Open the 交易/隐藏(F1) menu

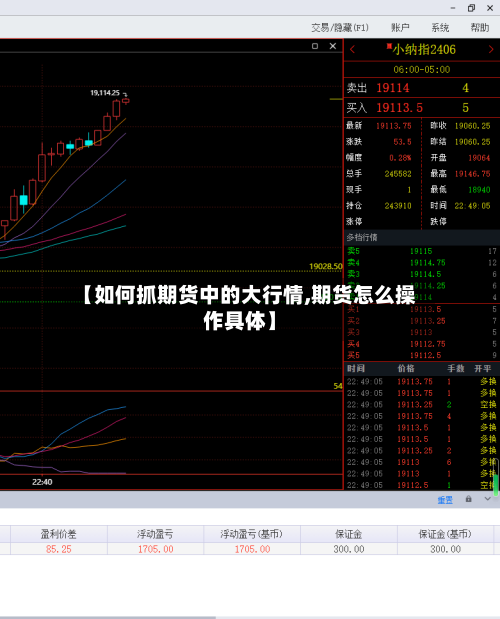click(x=340, y=28)
